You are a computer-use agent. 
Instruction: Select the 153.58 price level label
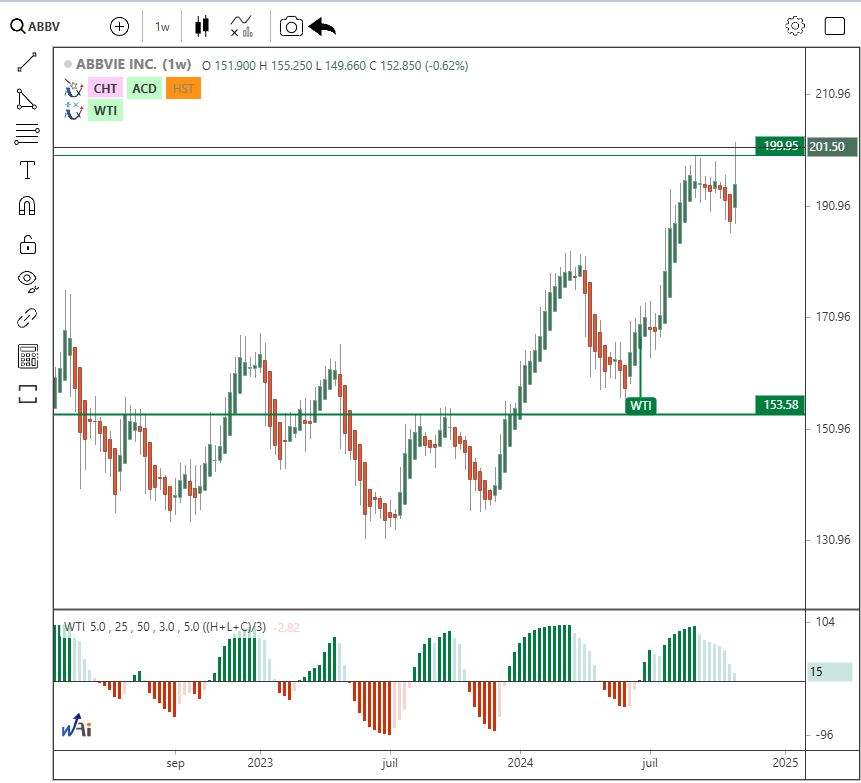[780, 405]
